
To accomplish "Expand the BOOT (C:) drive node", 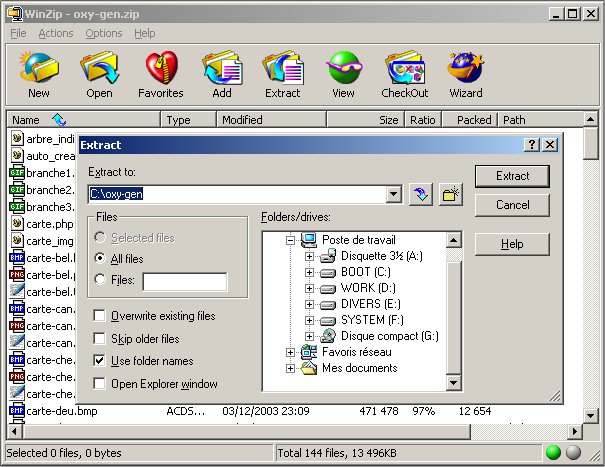I will [309, 272].
